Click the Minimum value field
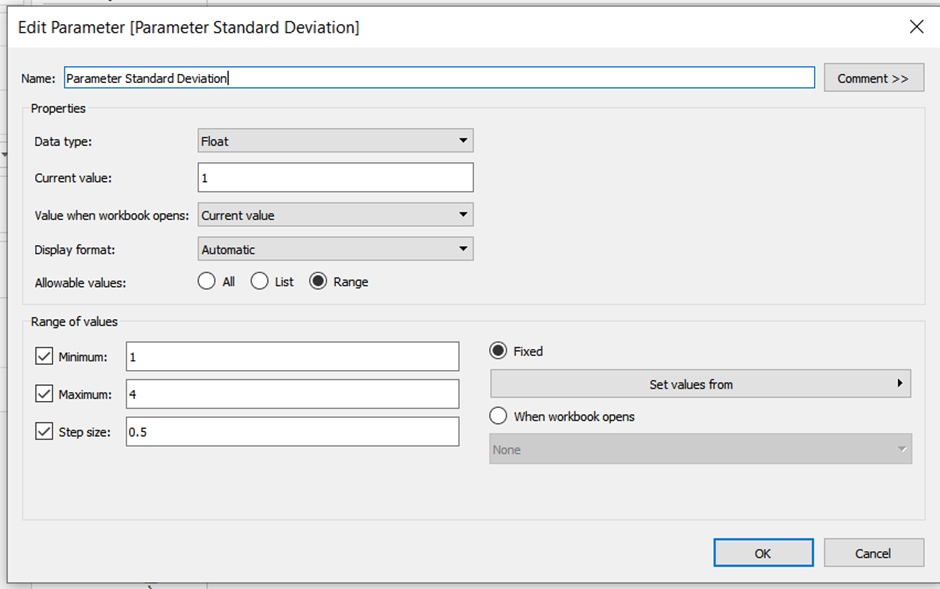This screenshot has width=940, height=589. pos(292,356)
